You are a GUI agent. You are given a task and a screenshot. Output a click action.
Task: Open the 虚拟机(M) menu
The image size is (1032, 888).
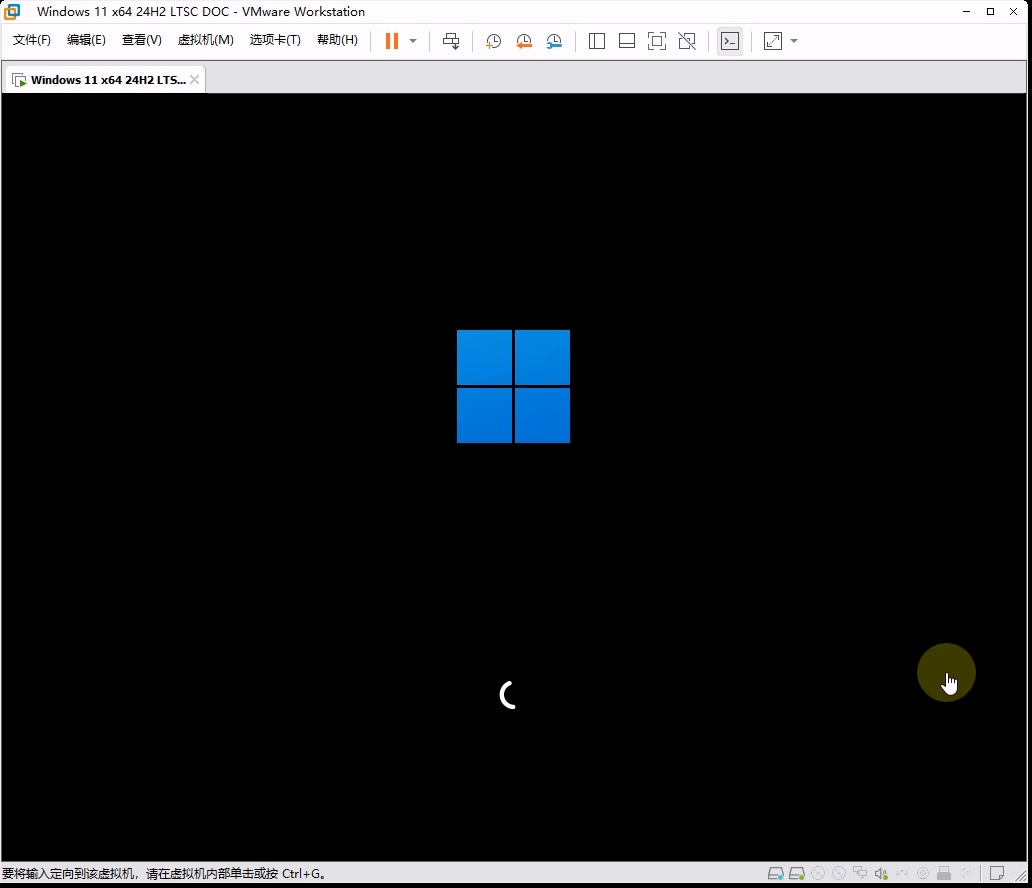pos(205,40)
